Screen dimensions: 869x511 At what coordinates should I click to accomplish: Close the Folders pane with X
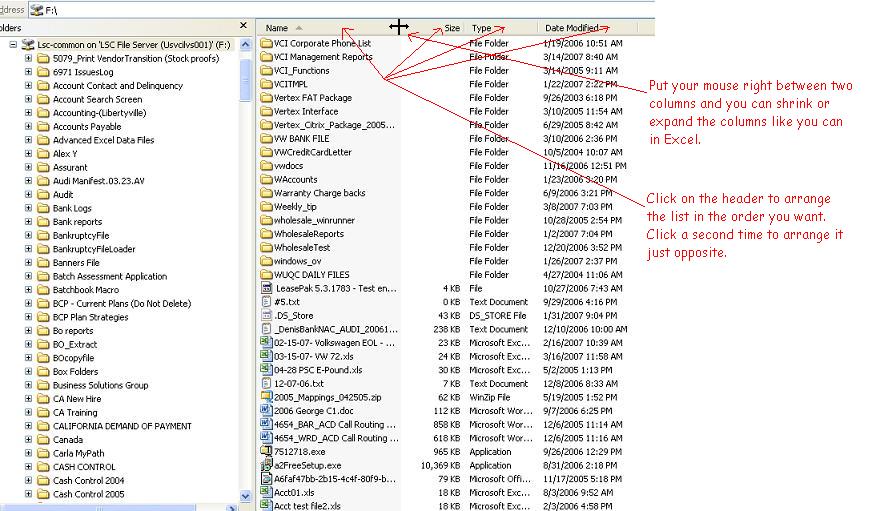tap(244, 27)
